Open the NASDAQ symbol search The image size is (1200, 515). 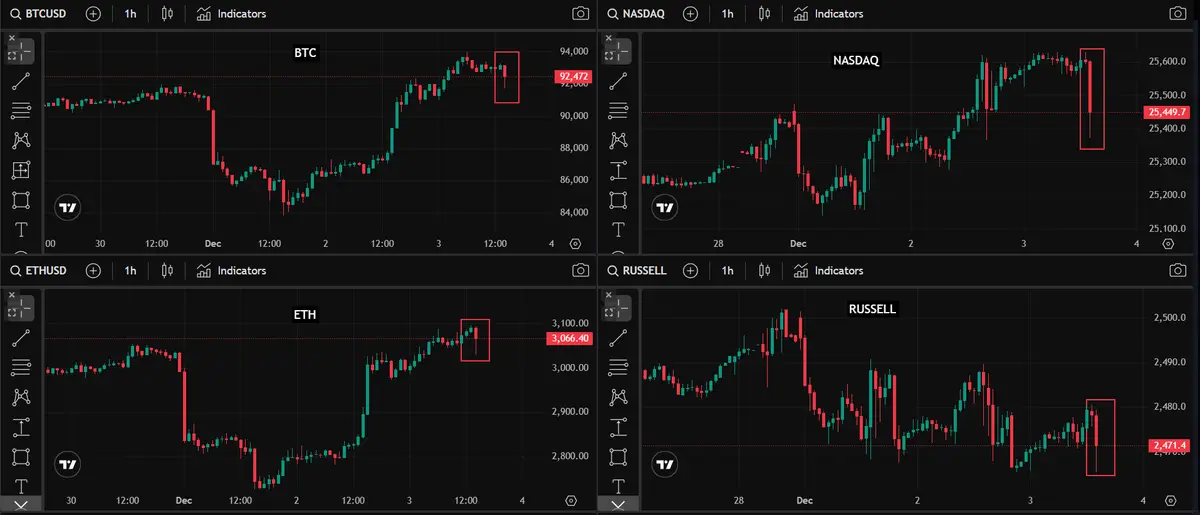(638, 14)
